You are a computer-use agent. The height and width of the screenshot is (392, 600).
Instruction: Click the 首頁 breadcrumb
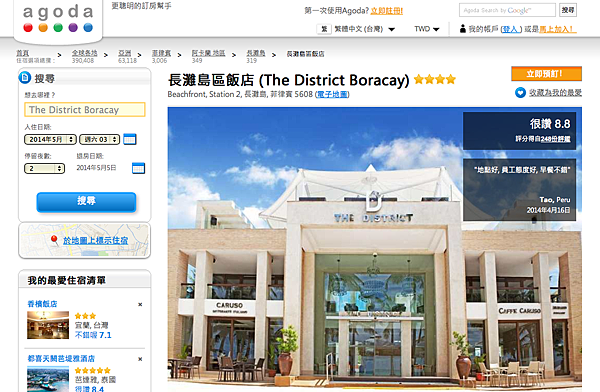coord(23,53)
